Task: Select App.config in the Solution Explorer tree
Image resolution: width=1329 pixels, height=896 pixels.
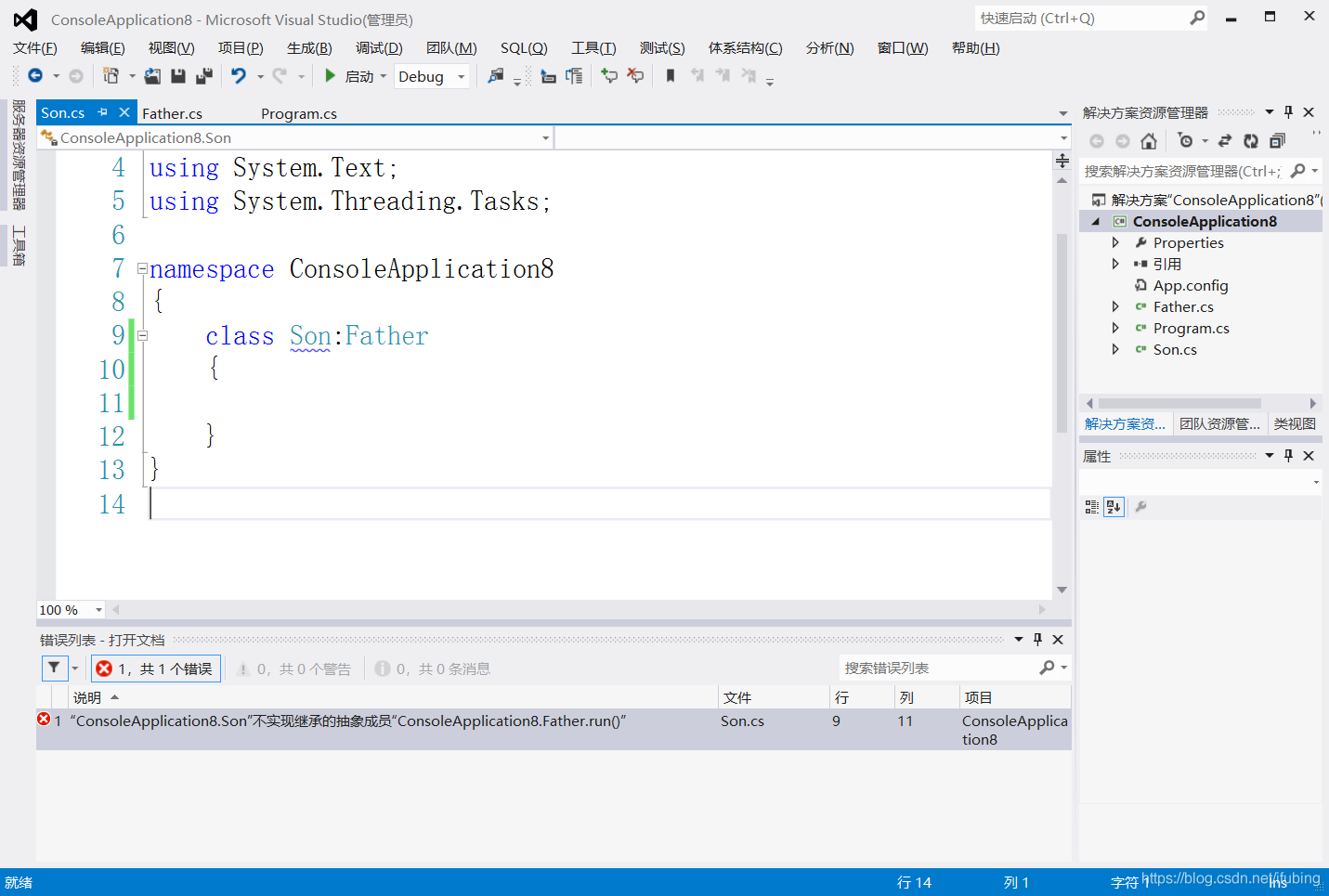Action: [1191, 285]
